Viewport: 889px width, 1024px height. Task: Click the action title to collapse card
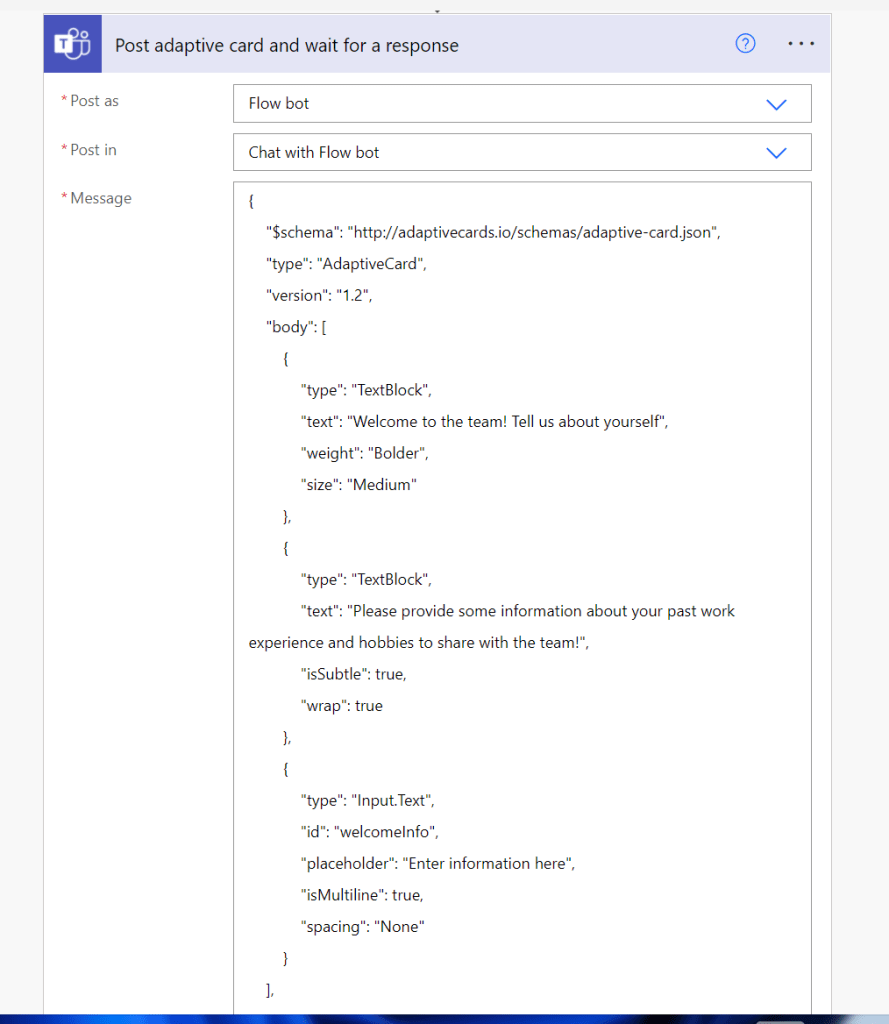point(287,45)
